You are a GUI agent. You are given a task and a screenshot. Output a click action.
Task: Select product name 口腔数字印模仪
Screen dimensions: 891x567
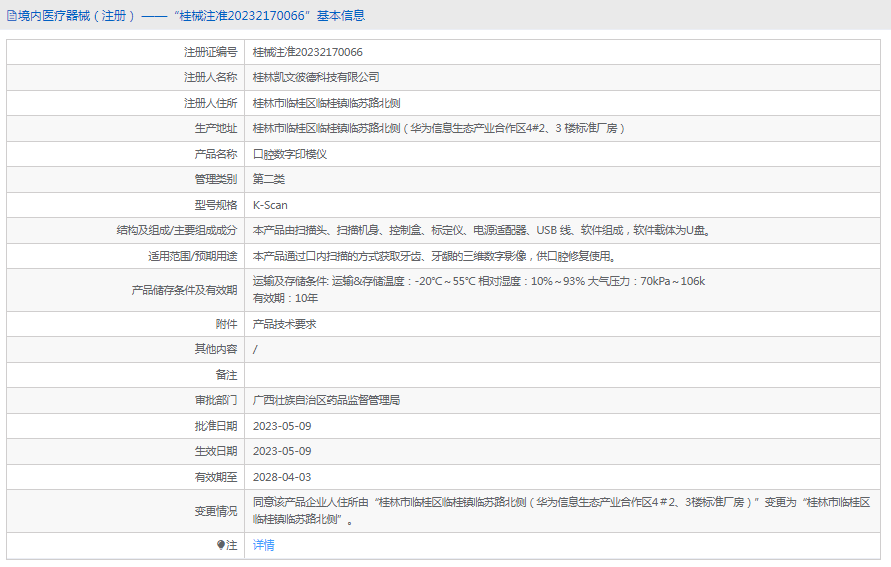[x=290, y=154]
